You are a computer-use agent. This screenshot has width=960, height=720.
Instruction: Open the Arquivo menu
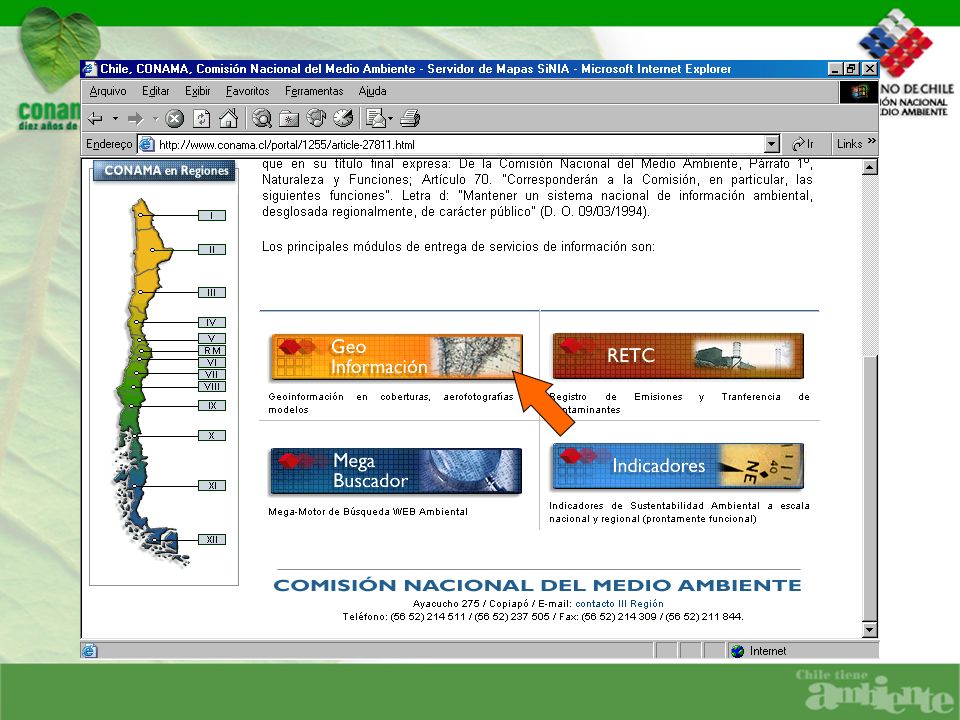[x=108, y=91]
